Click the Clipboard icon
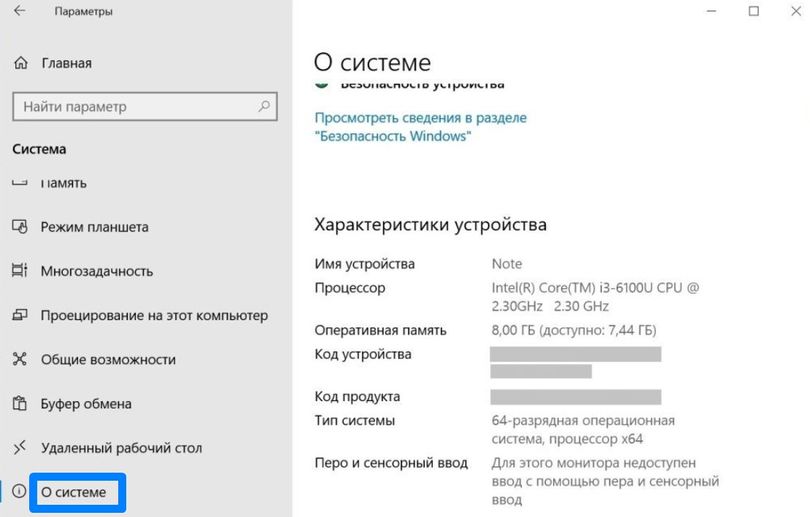The image size is (810, 517). pos(19,404)
